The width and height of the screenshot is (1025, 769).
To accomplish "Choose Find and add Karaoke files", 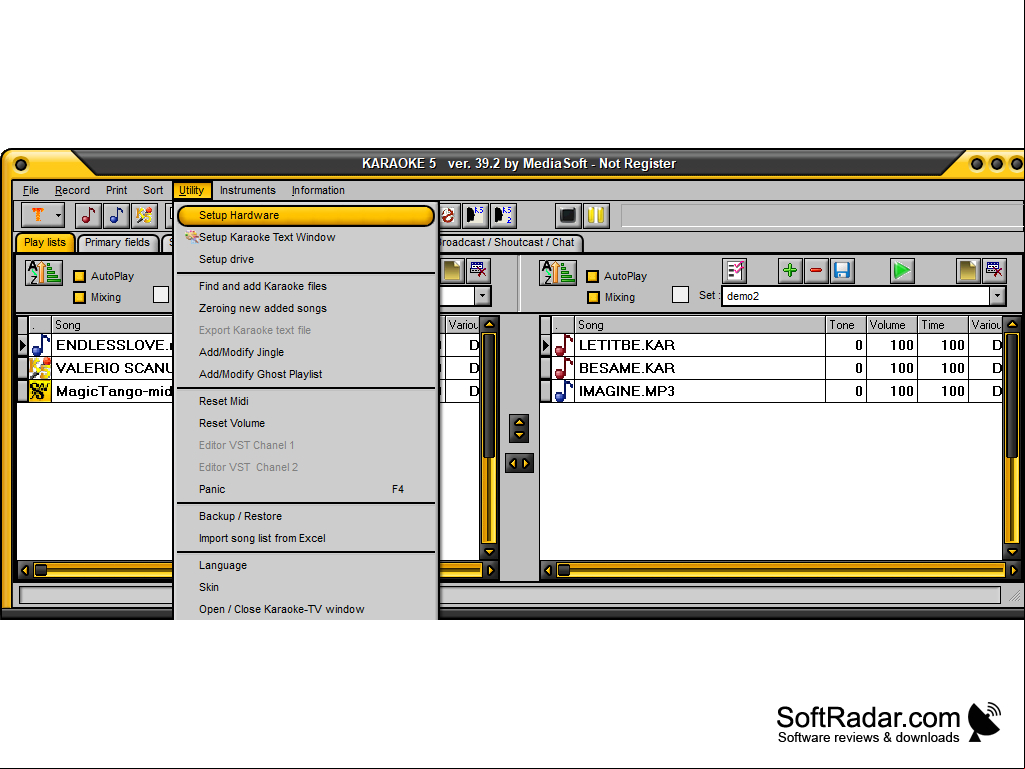I will point(305,286).
